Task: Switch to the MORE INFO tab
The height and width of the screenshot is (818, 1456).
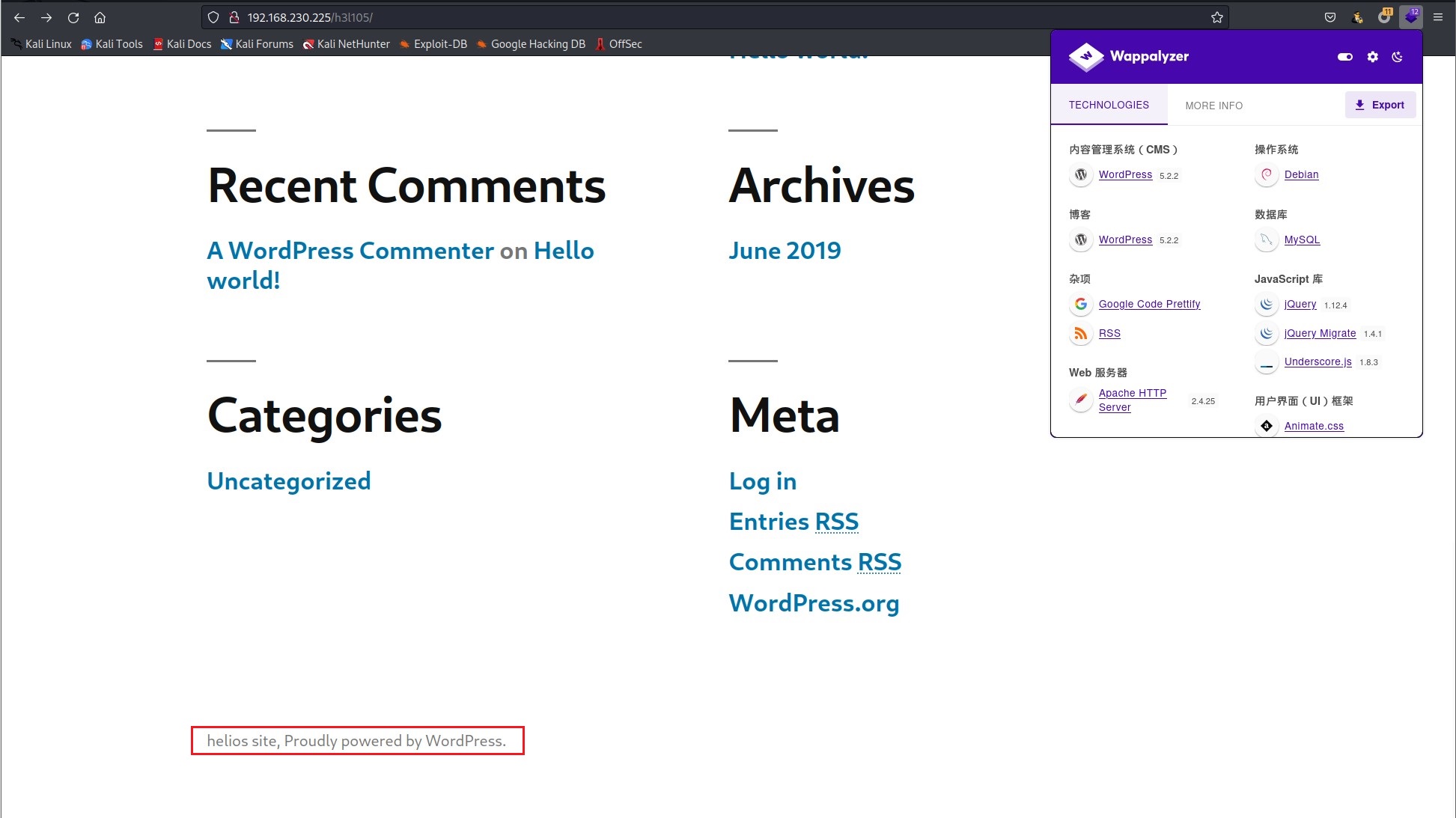Action: click(x=1213, y=106)
